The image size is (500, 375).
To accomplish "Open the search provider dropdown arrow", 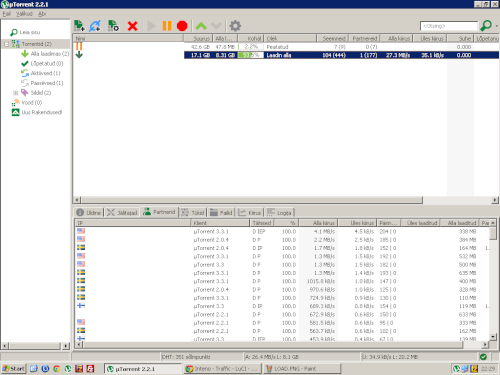I will [x=496, y=26].
